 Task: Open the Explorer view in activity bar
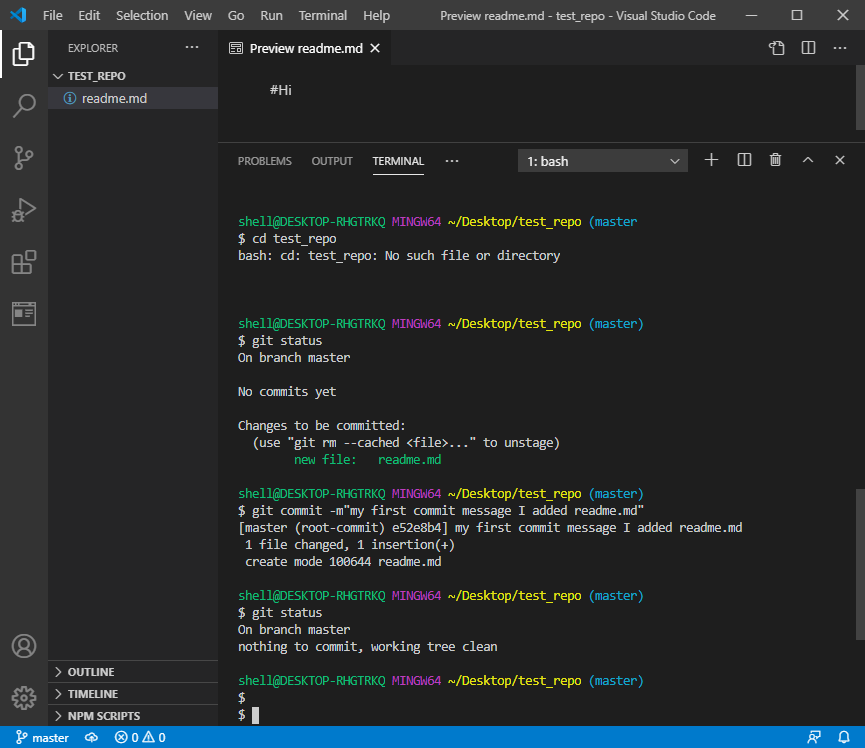pos(24,54)
